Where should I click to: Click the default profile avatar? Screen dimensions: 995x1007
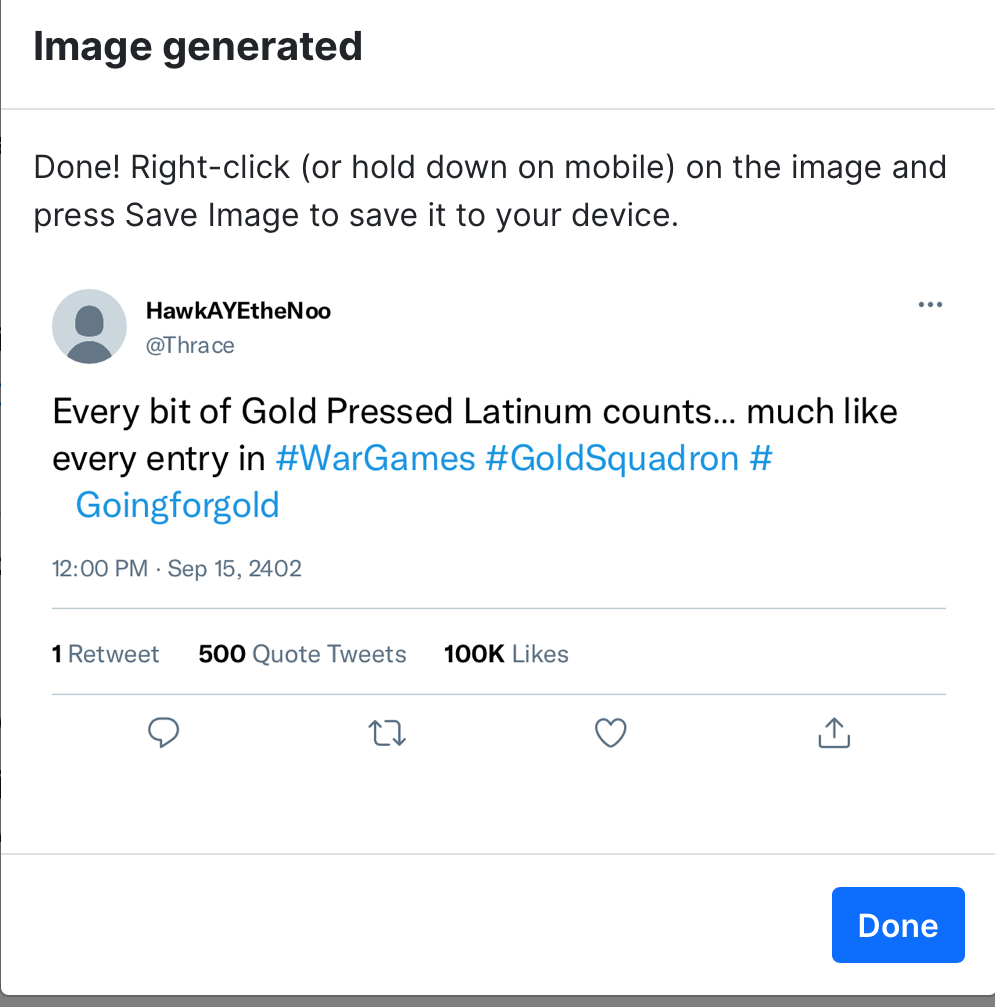(89, 326)
